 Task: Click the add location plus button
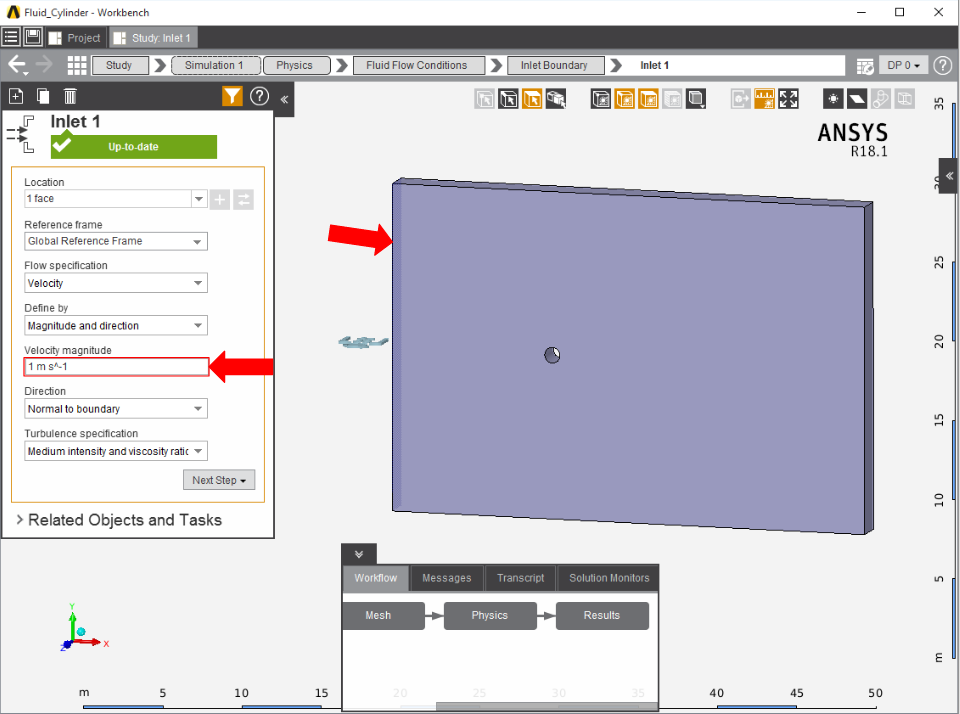[220, 199]
